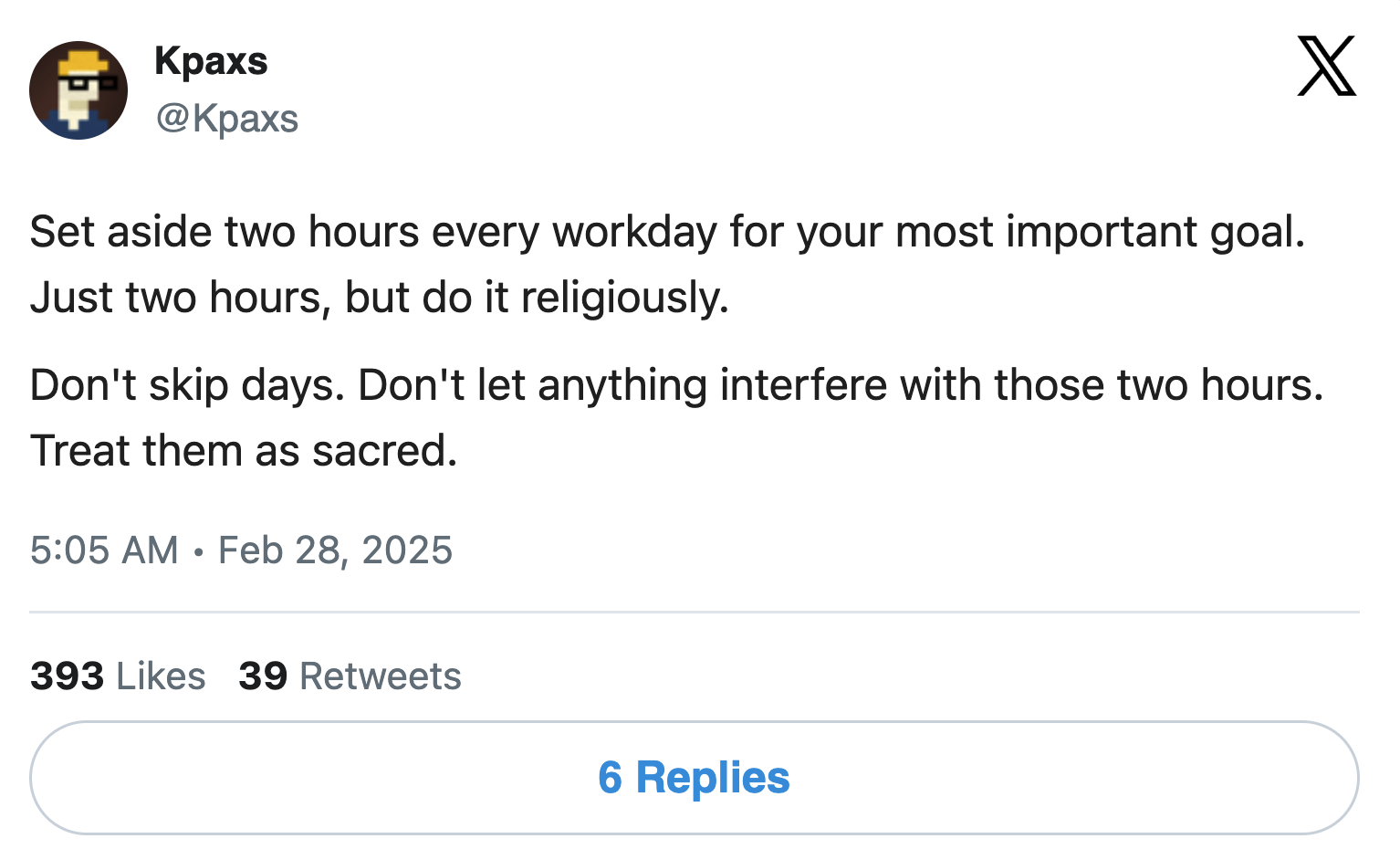Click the number 39 before Retweets

point(263,676)
